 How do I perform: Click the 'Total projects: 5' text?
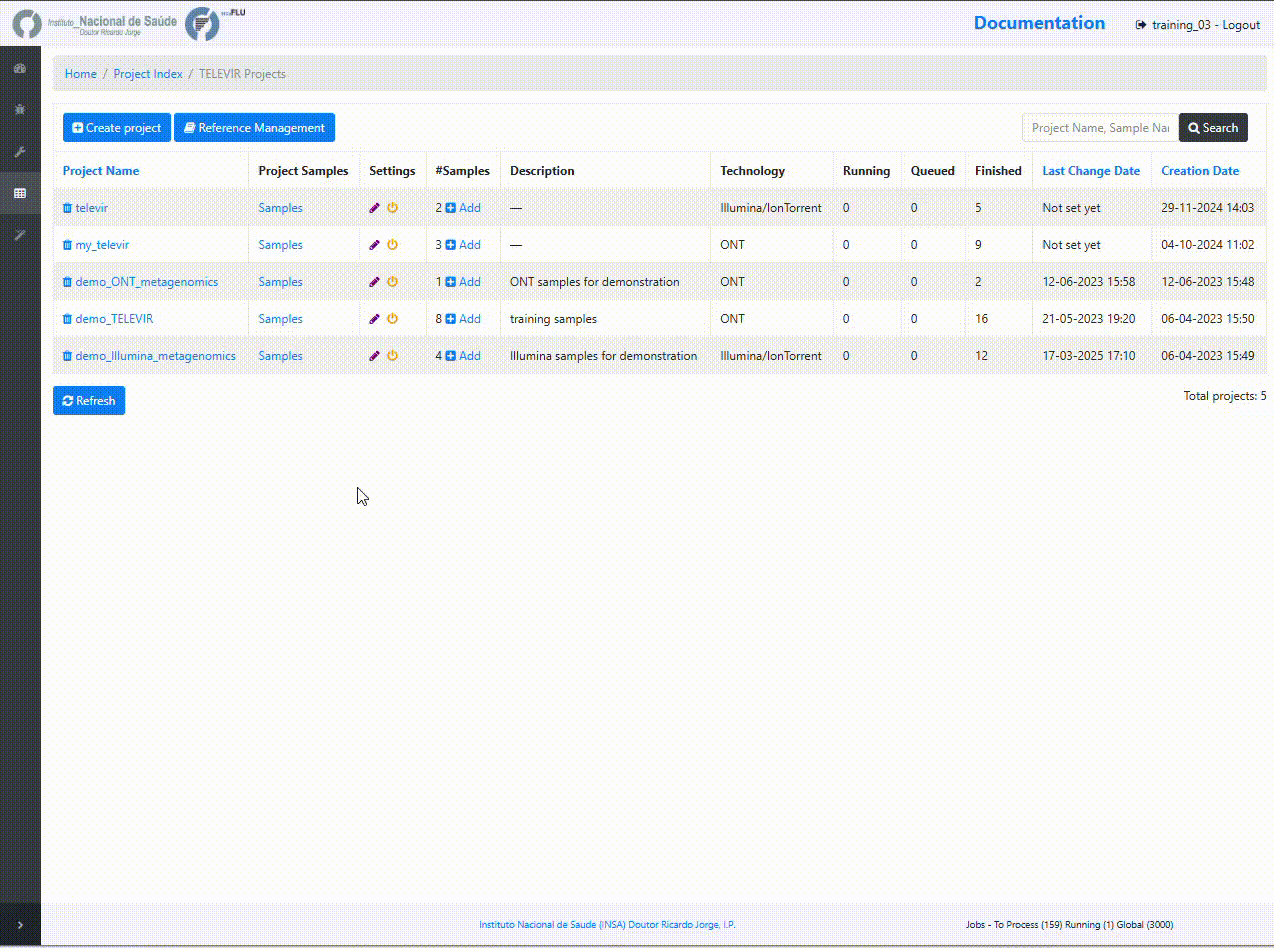(1225, 396)
